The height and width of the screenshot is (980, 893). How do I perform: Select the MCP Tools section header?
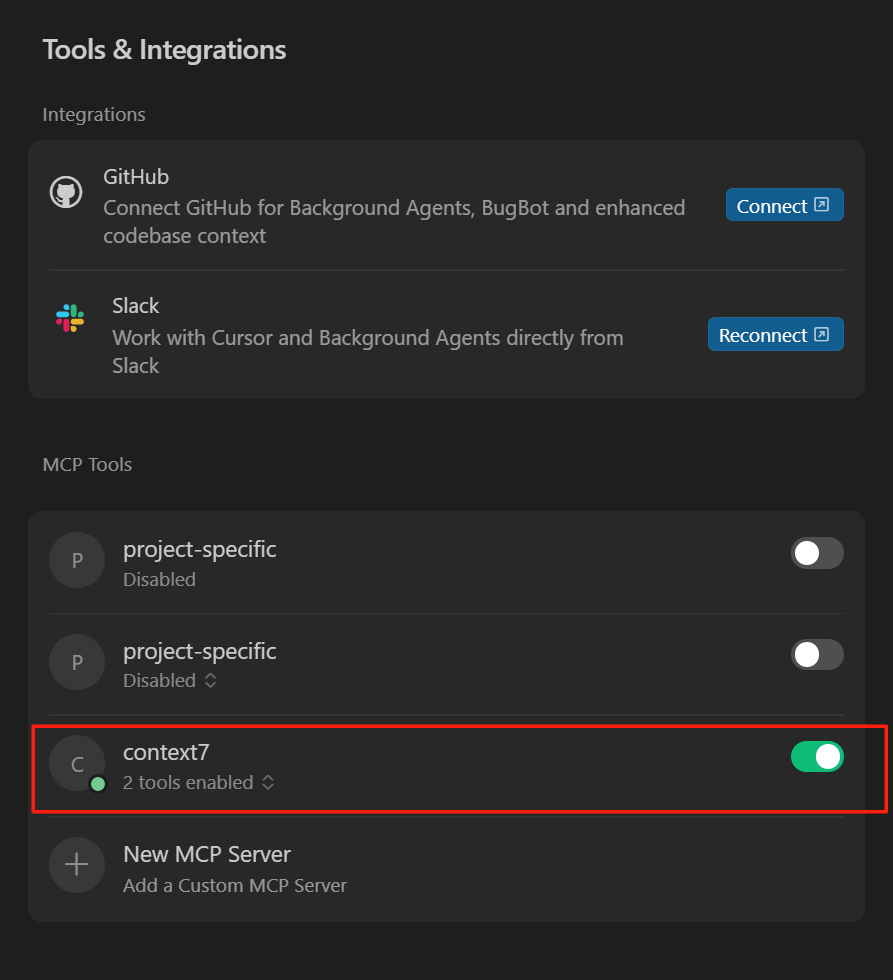87,464
